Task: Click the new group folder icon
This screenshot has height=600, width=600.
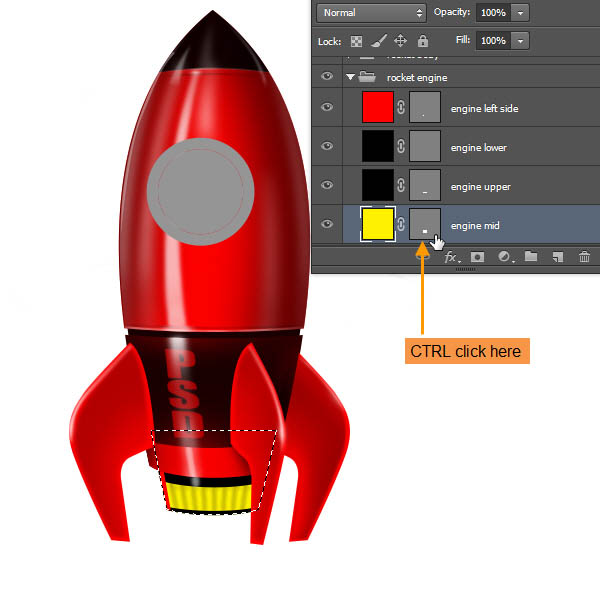Action: pos(531,257)
